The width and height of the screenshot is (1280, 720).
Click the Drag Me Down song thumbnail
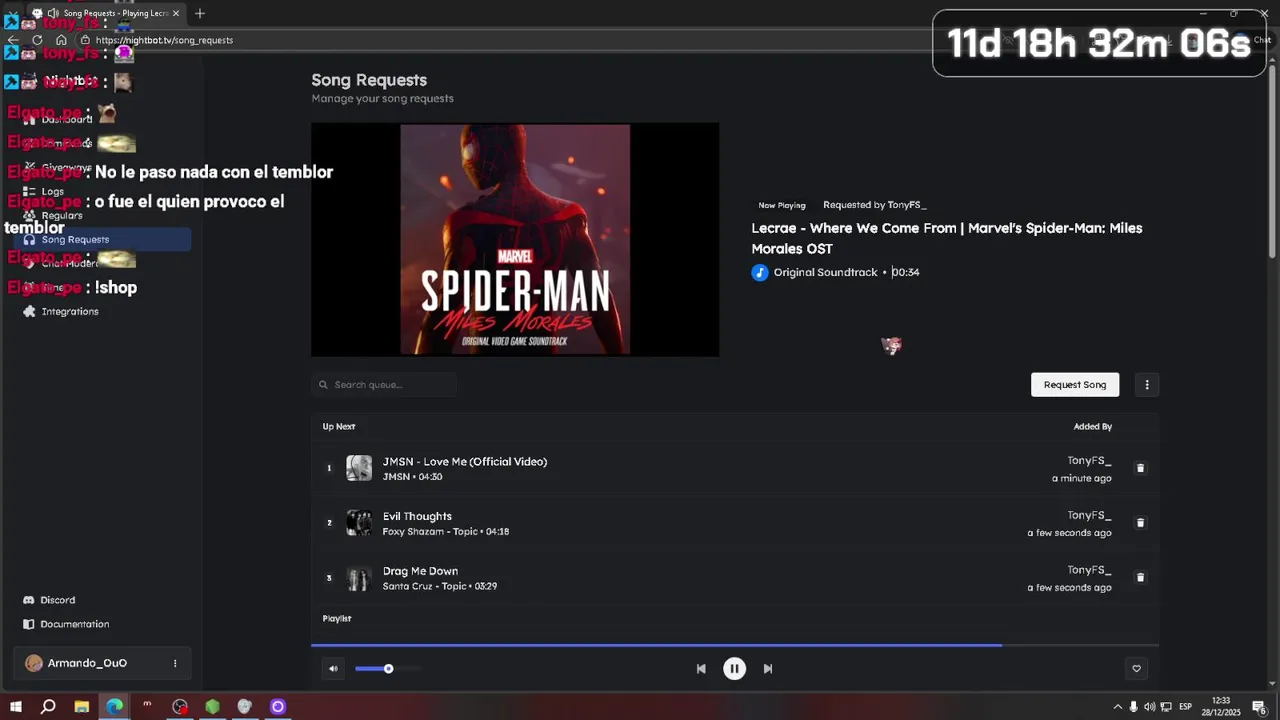pyautogui.click(x=359, y=578)
